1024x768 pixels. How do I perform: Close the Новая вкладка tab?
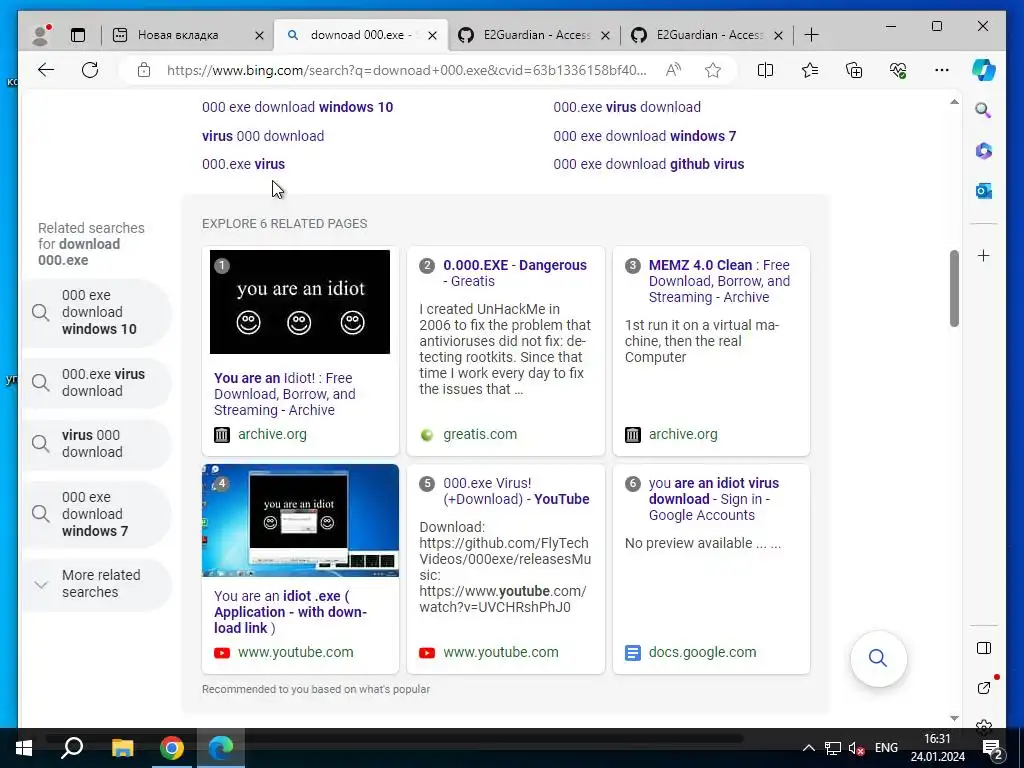pyautogui.click(x=259, y=35)
